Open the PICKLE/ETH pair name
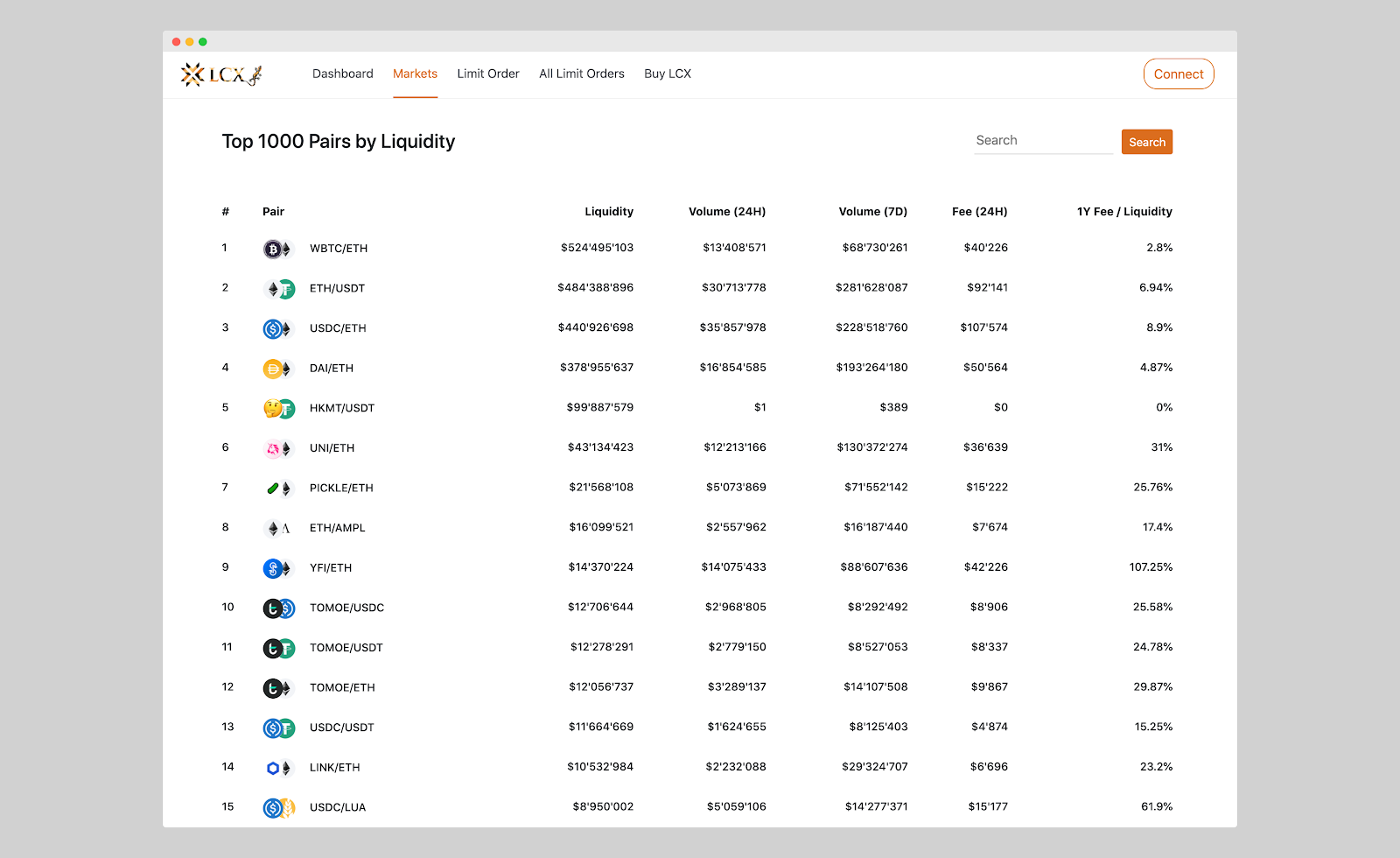 341,489
